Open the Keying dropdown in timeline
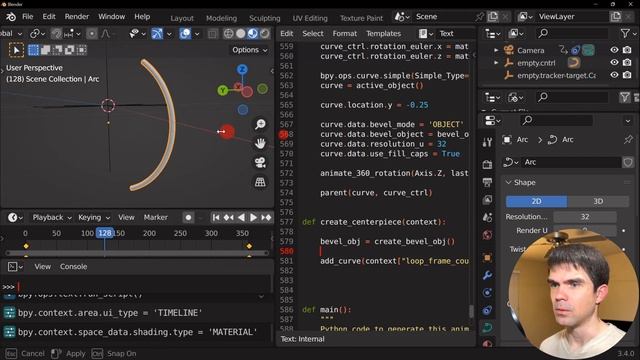640x360 pixels. 93,218
